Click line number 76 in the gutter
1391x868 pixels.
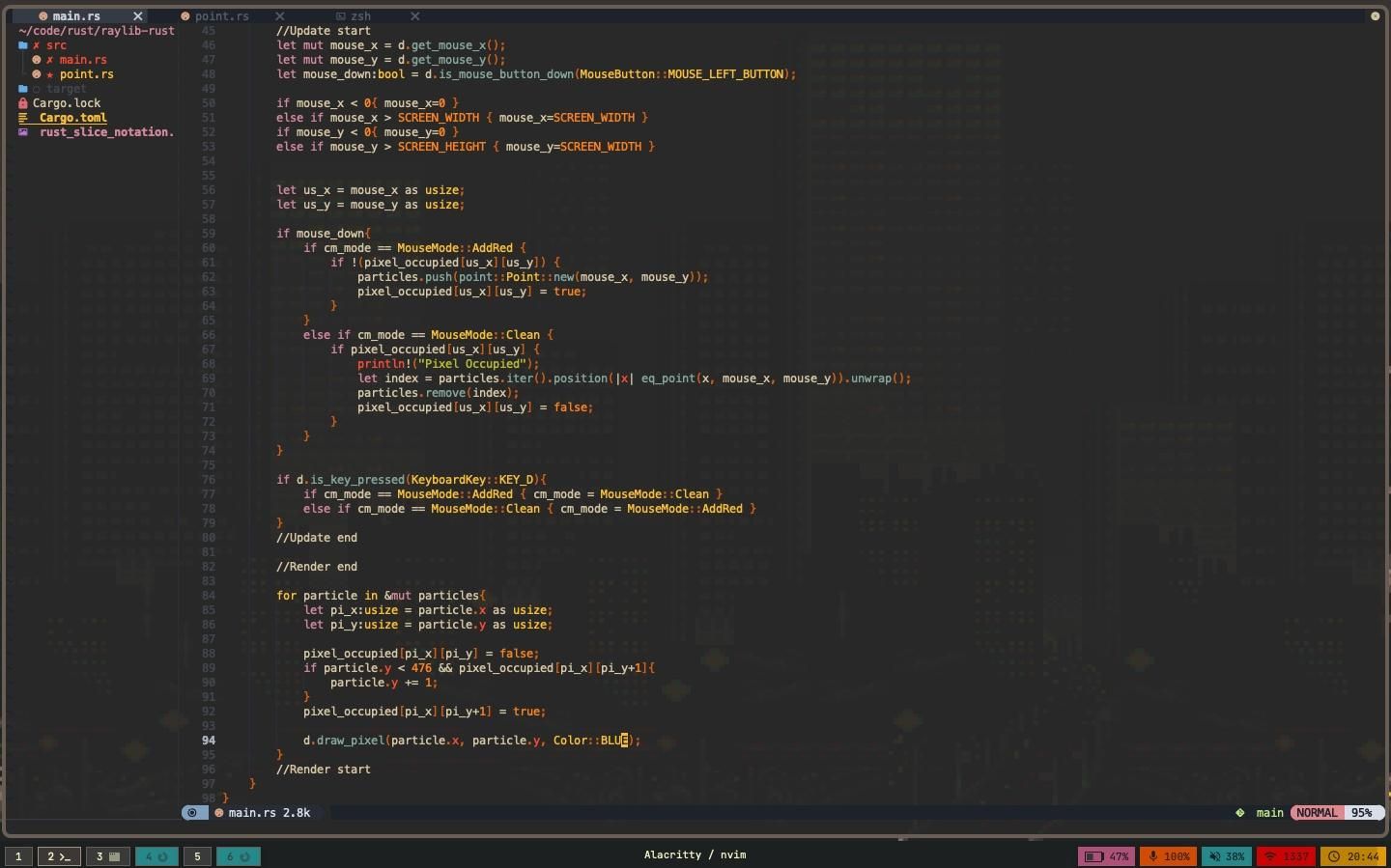[209, 480]
